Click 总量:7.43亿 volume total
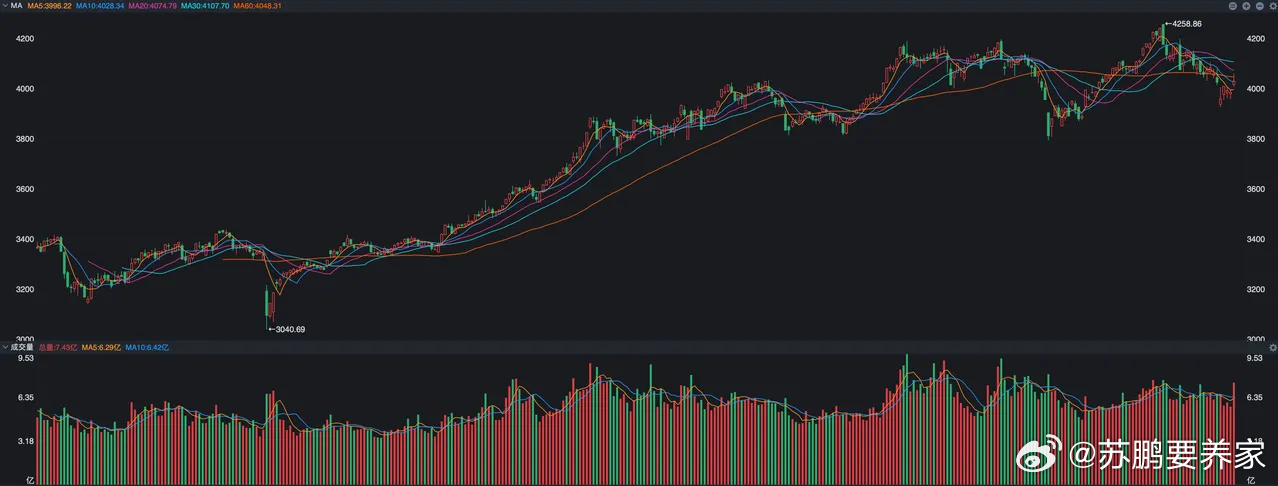Screen dimensions: 1278x486 point(58,347)
